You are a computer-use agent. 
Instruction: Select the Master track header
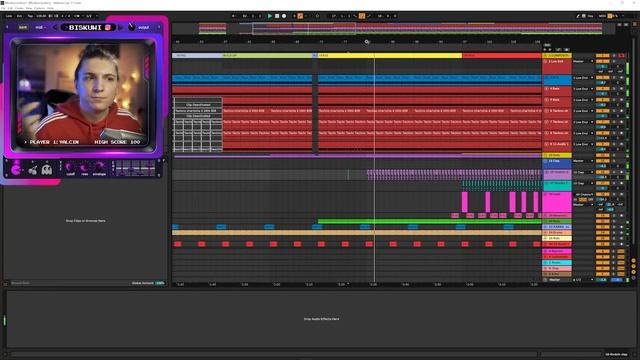point(557,280)
